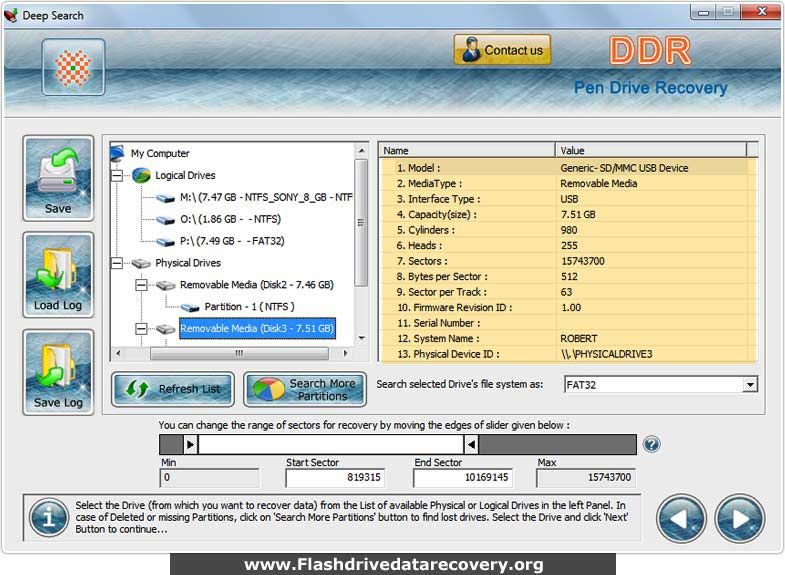Click the Physical Drives label
The image size is (785, 575).
tap(188, 263)
